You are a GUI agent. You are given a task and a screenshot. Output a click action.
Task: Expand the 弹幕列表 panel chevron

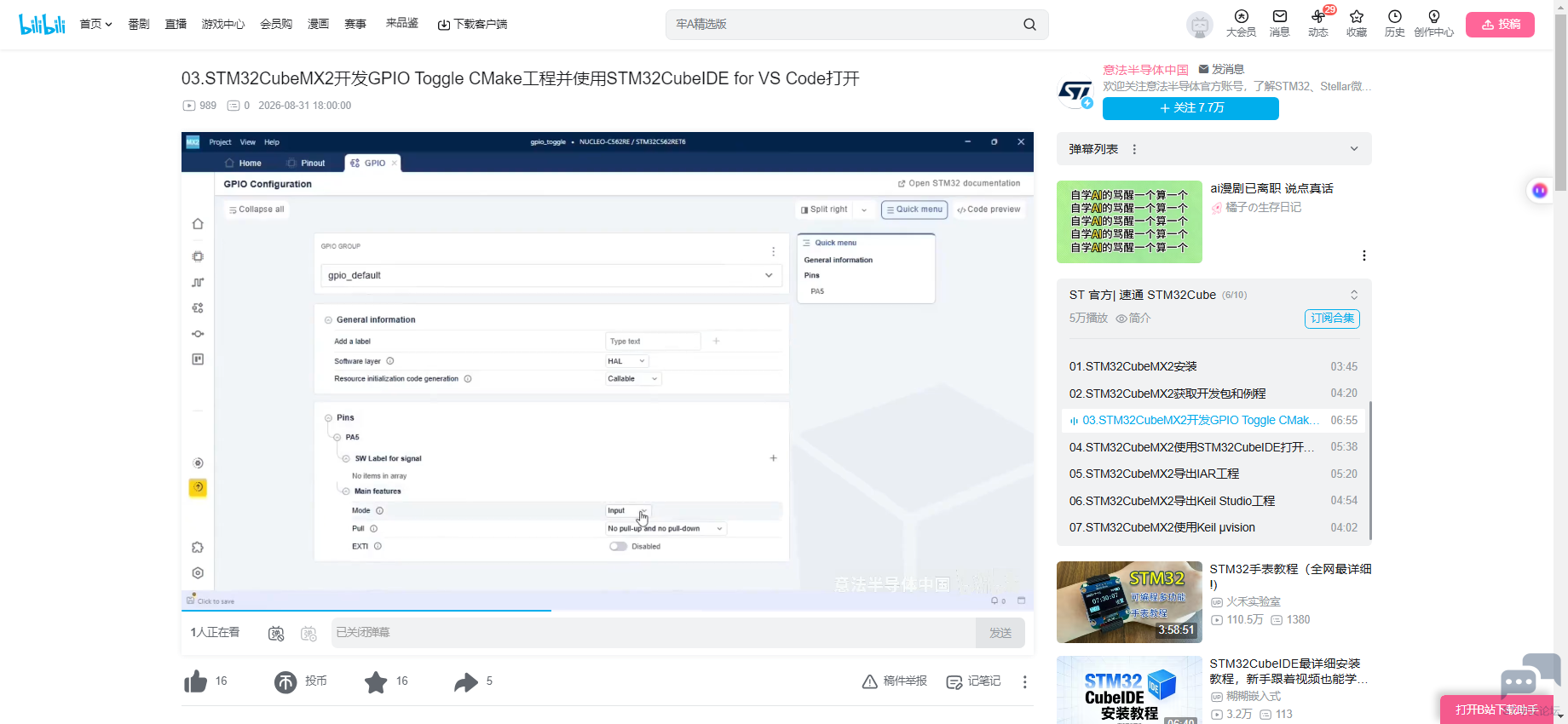(1354, 149)
